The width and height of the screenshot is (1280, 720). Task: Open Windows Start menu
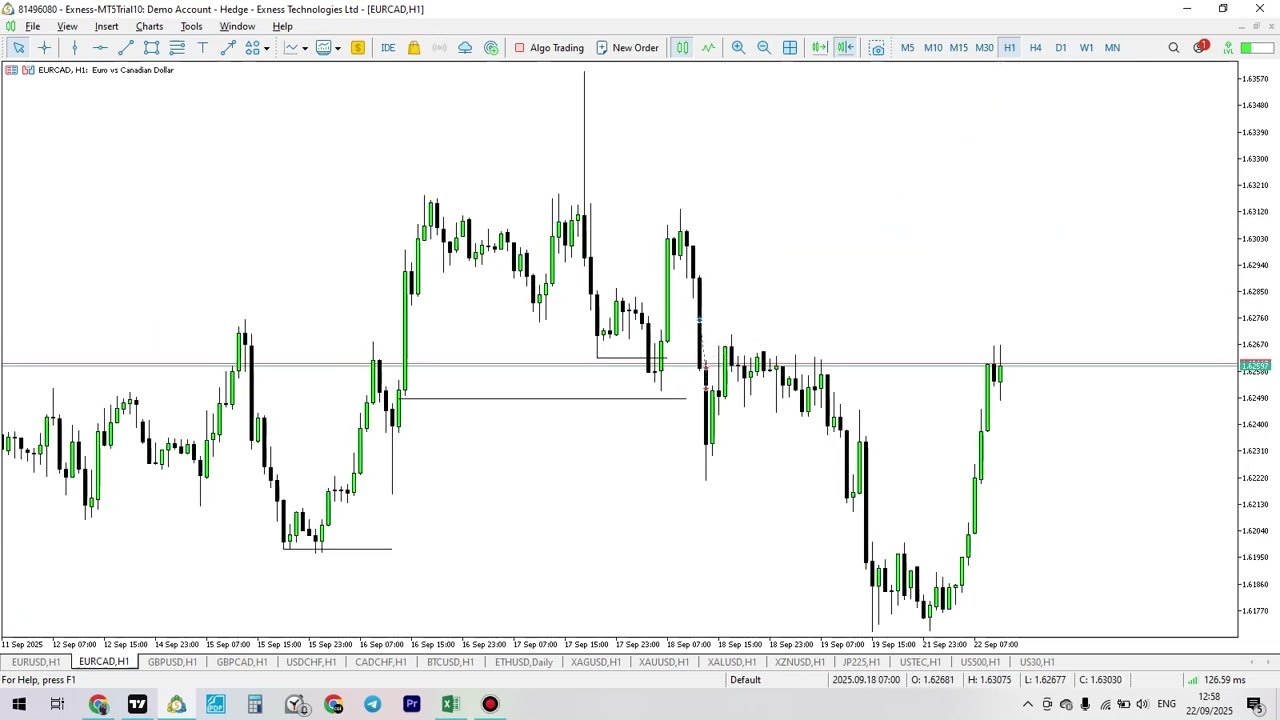point(18,704)
